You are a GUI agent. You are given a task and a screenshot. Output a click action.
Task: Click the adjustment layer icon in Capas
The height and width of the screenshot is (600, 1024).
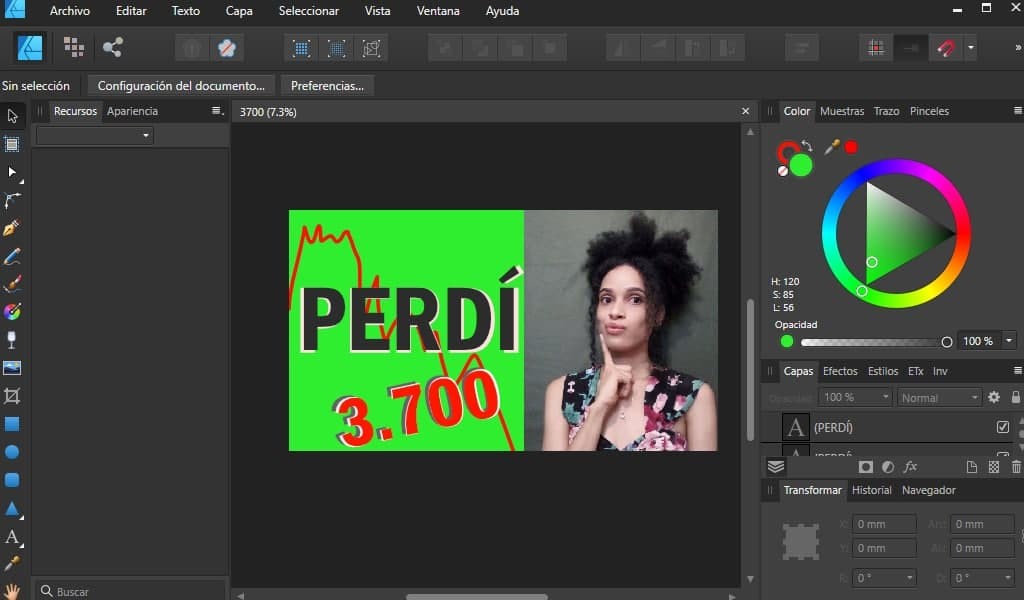pos(888,467)
